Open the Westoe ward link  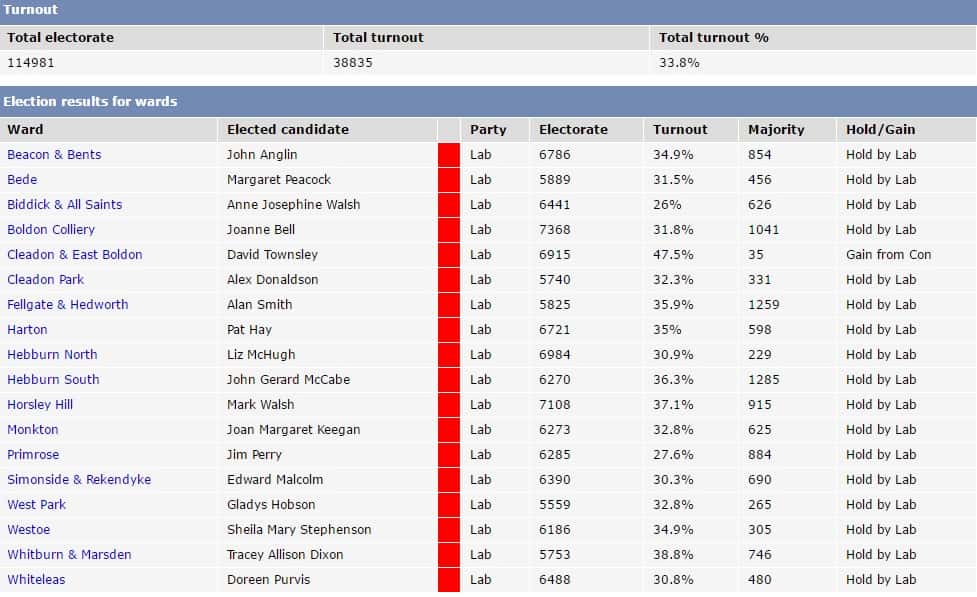[29, 529]
